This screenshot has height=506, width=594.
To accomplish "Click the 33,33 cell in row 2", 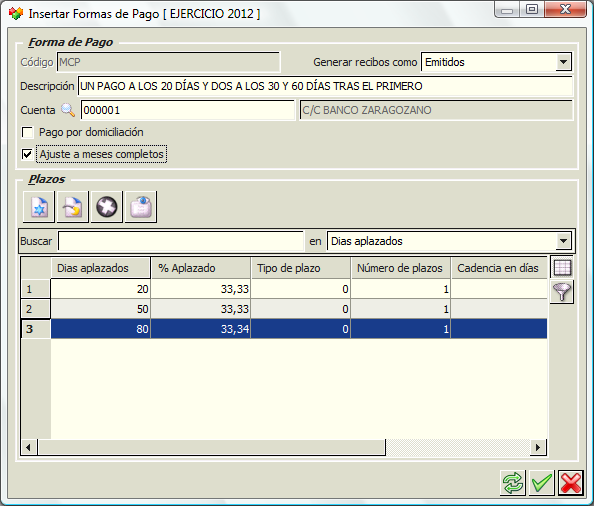I will [201, 309].
